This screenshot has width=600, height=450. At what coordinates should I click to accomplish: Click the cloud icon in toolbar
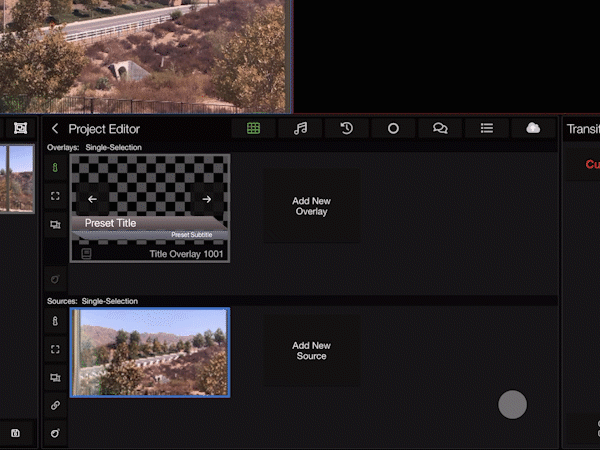coord(533,128)
